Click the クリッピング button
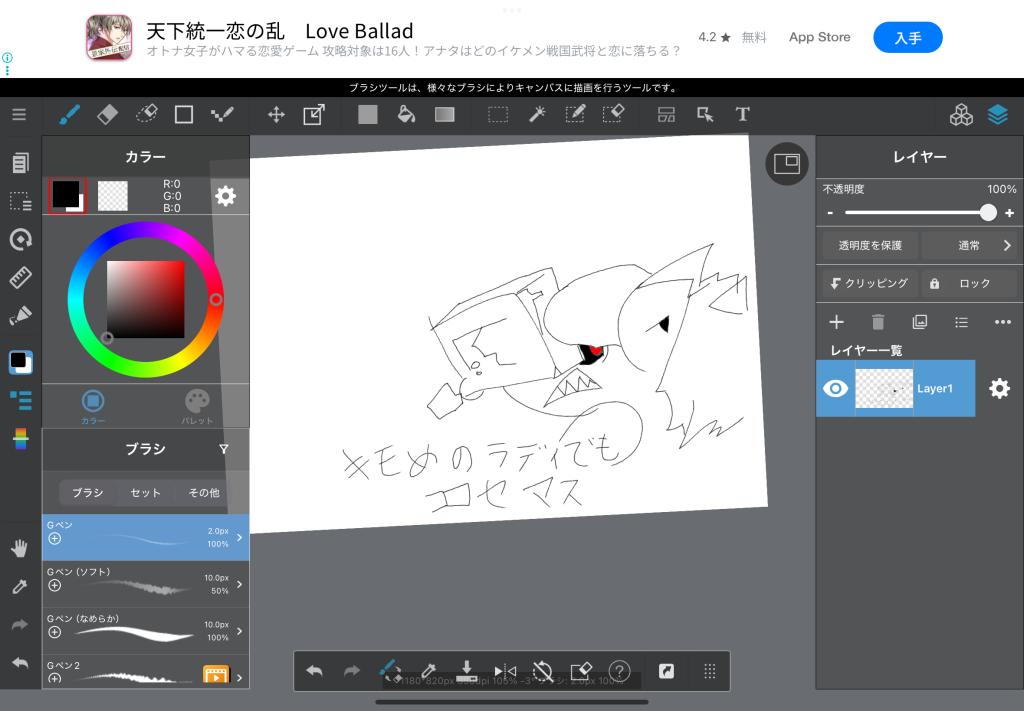The width and height of the screenshot is (1024, 711). [x=868, y=283]
